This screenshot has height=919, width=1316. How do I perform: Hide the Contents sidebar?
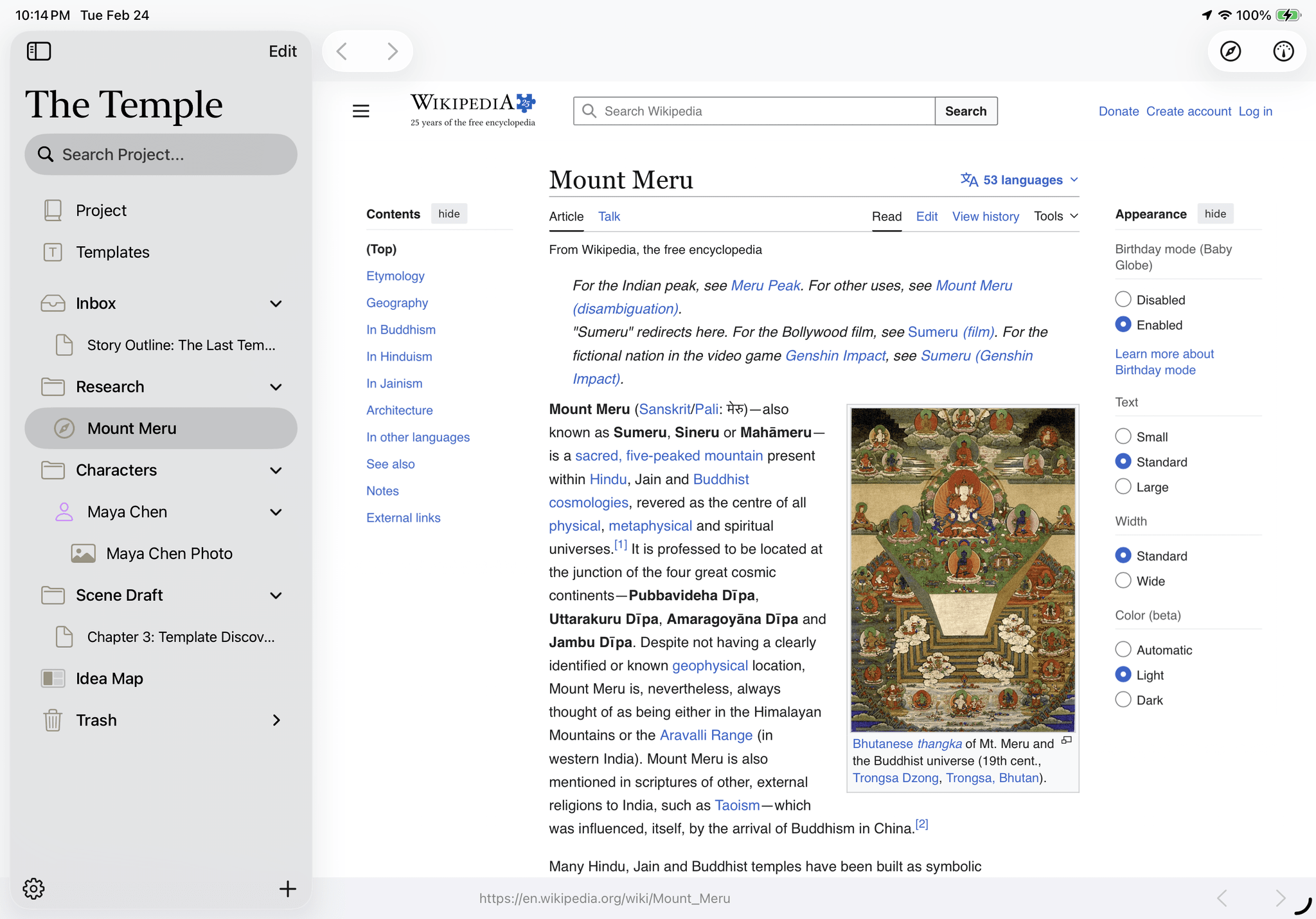tap(449, 214)
